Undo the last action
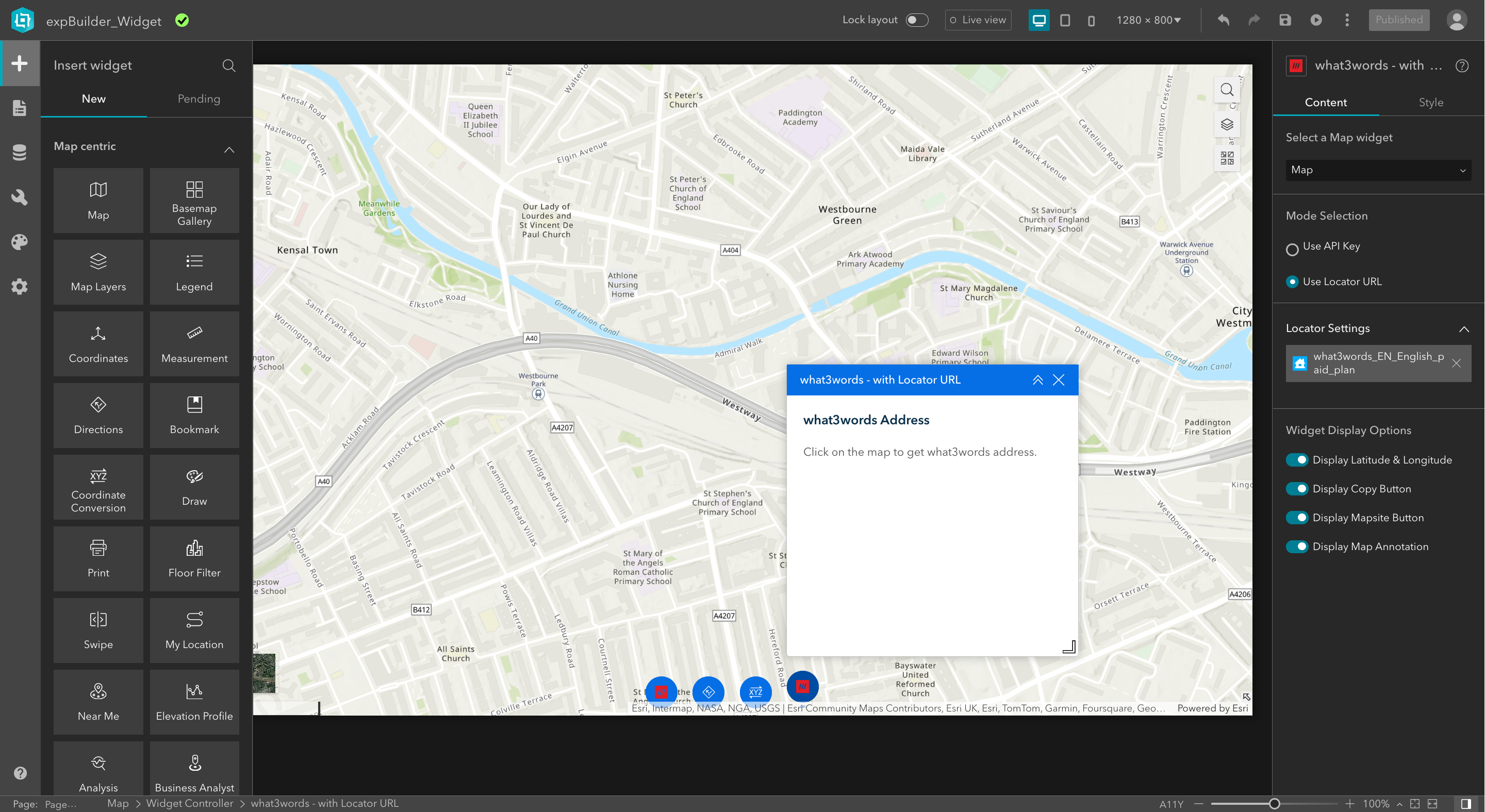The image size is (1485, 812). pos(1223,20)
